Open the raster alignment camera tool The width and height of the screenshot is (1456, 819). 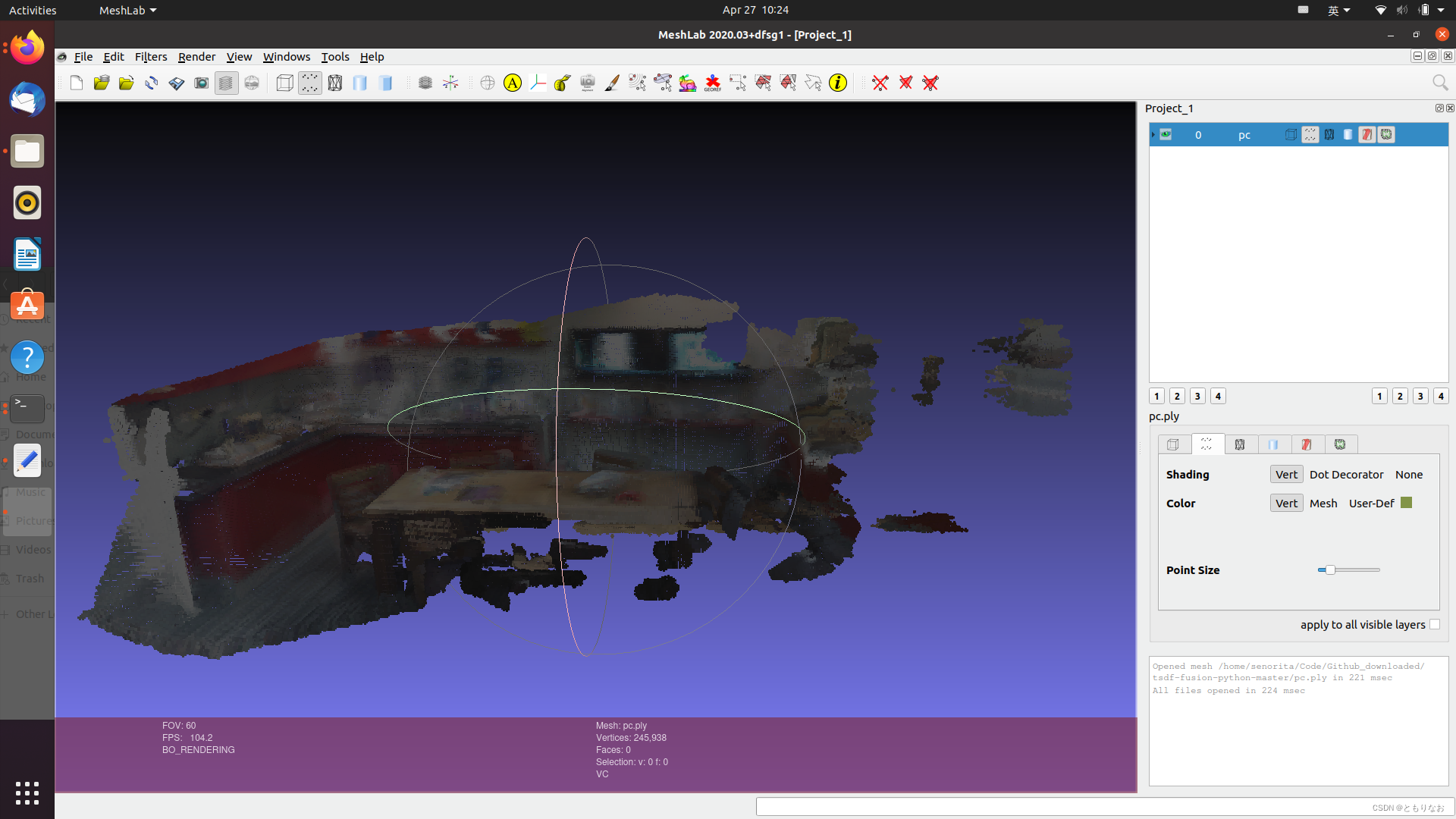588,83
